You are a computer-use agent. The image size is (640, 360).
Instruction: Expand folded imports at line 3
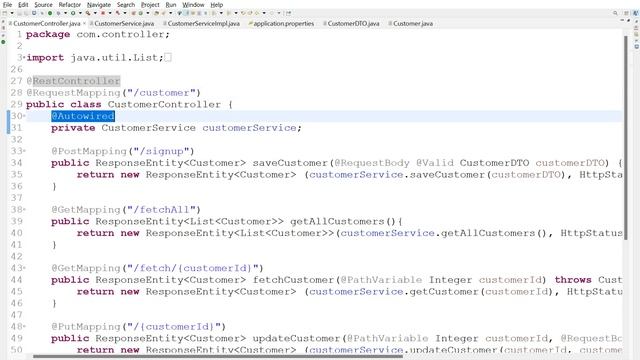(x=24, y=57)
